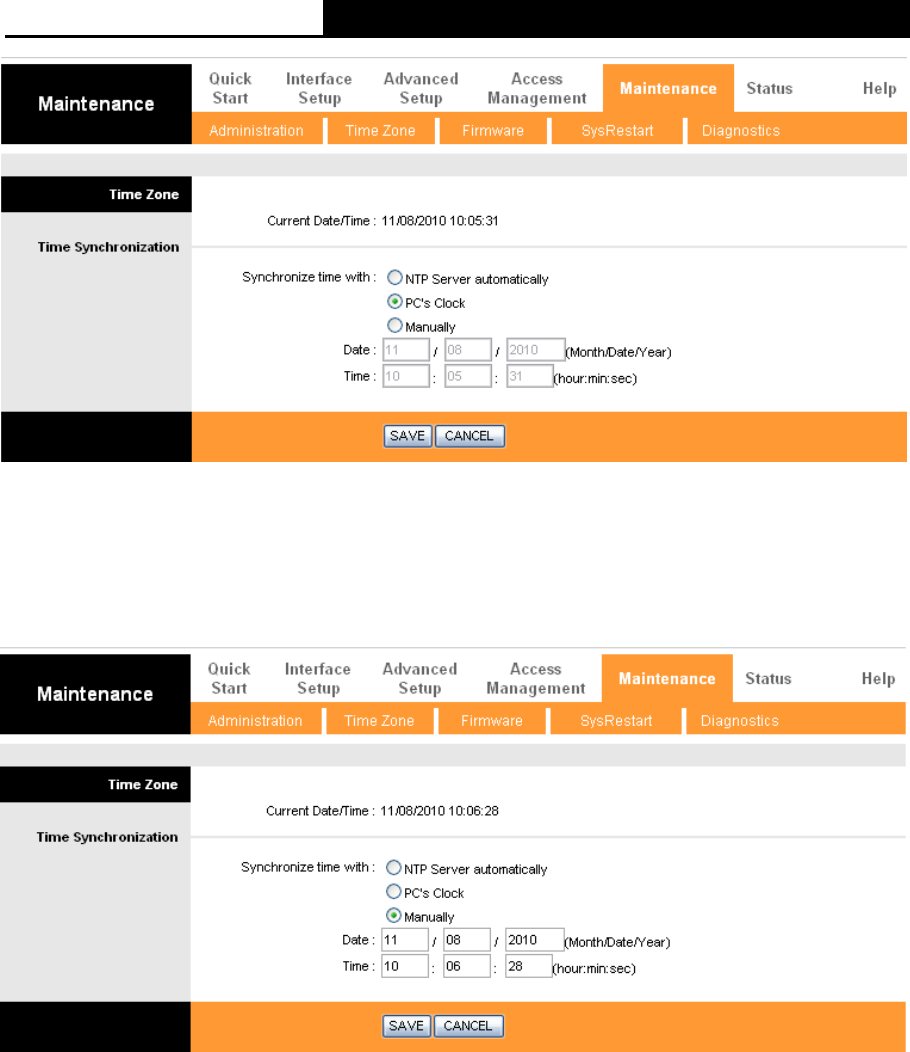The height and width of the screenshot is (1052, 910).
Task: Open Administration sub-tab in the 10:06:28 panel
Action: pyautogui.click(x=255, y=721)
